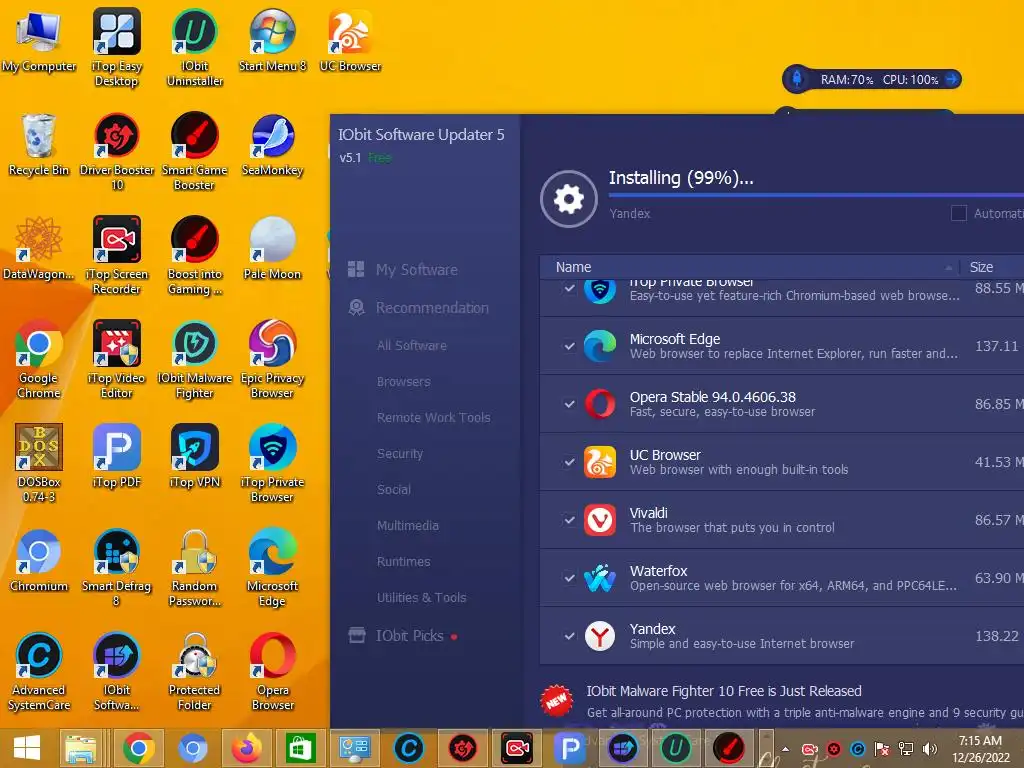Select the Remote Work Tools category
1024x768 pixels.
click(x=434, y=417)
